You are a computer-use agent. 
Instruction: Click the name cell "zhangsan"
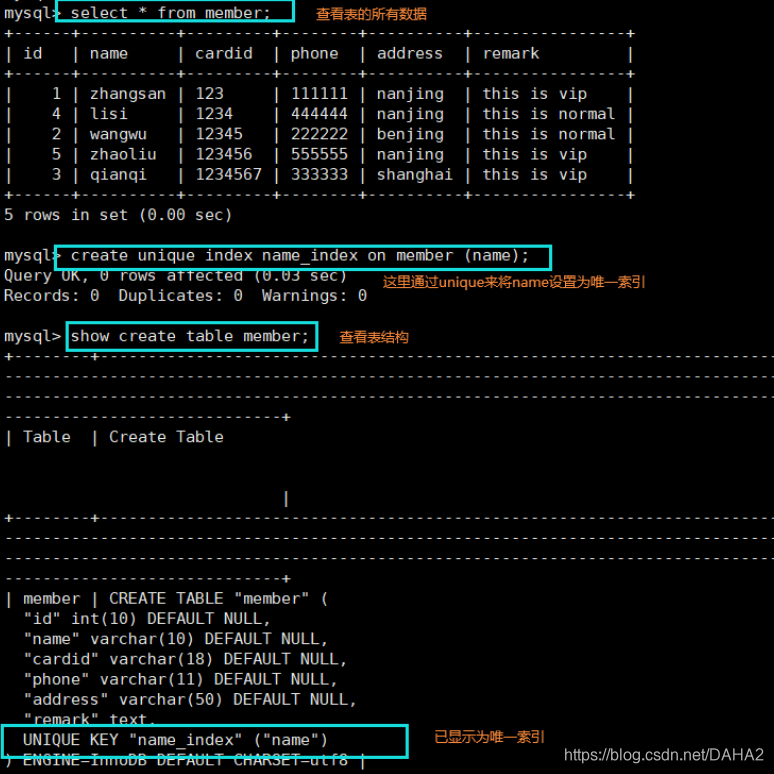click(x=128, y=94)
